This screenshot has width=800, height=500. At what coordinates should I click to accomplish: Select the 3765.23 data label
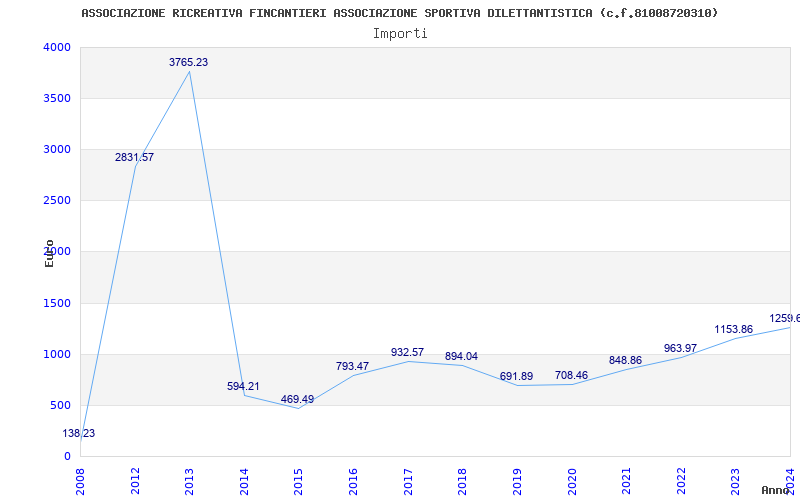[x=189, y=62]
